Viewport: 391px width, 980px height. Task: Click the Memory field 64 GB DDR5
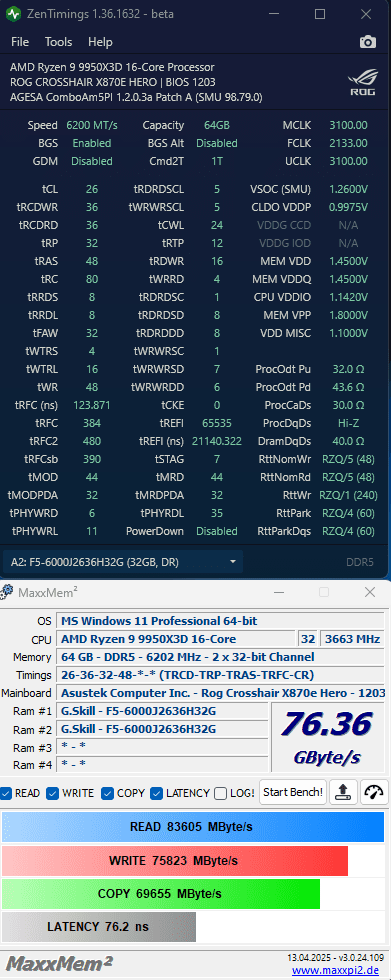(x=220, y=657)
